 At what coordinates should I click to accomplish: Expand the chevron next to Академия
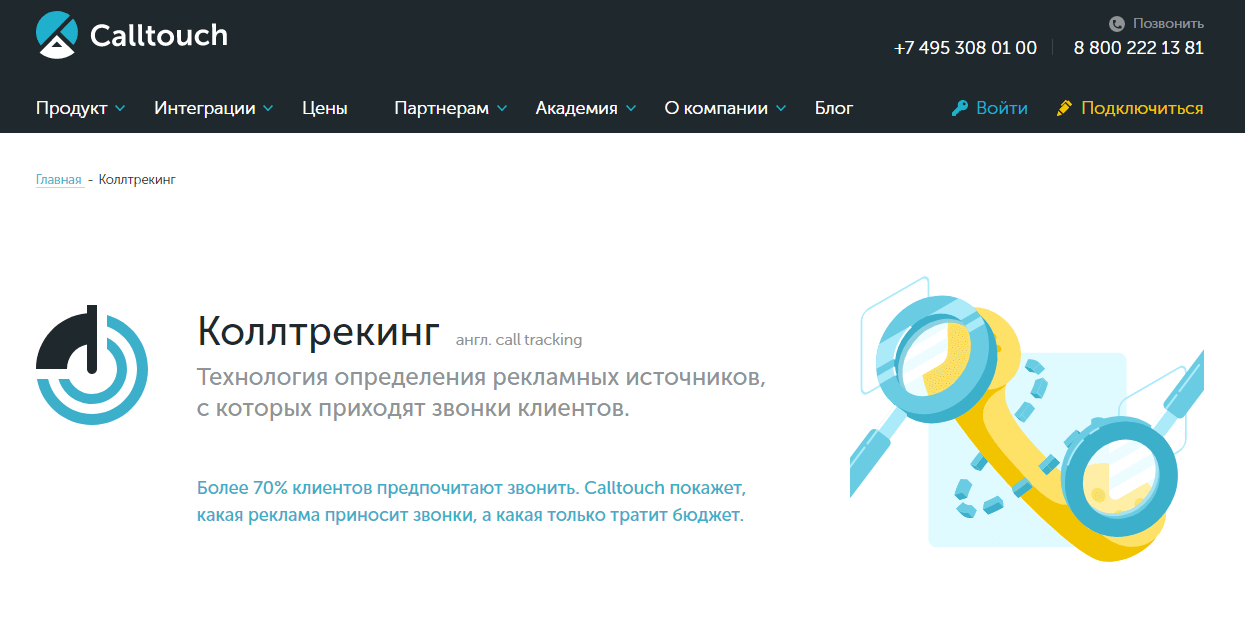click(x=630, y=108)
